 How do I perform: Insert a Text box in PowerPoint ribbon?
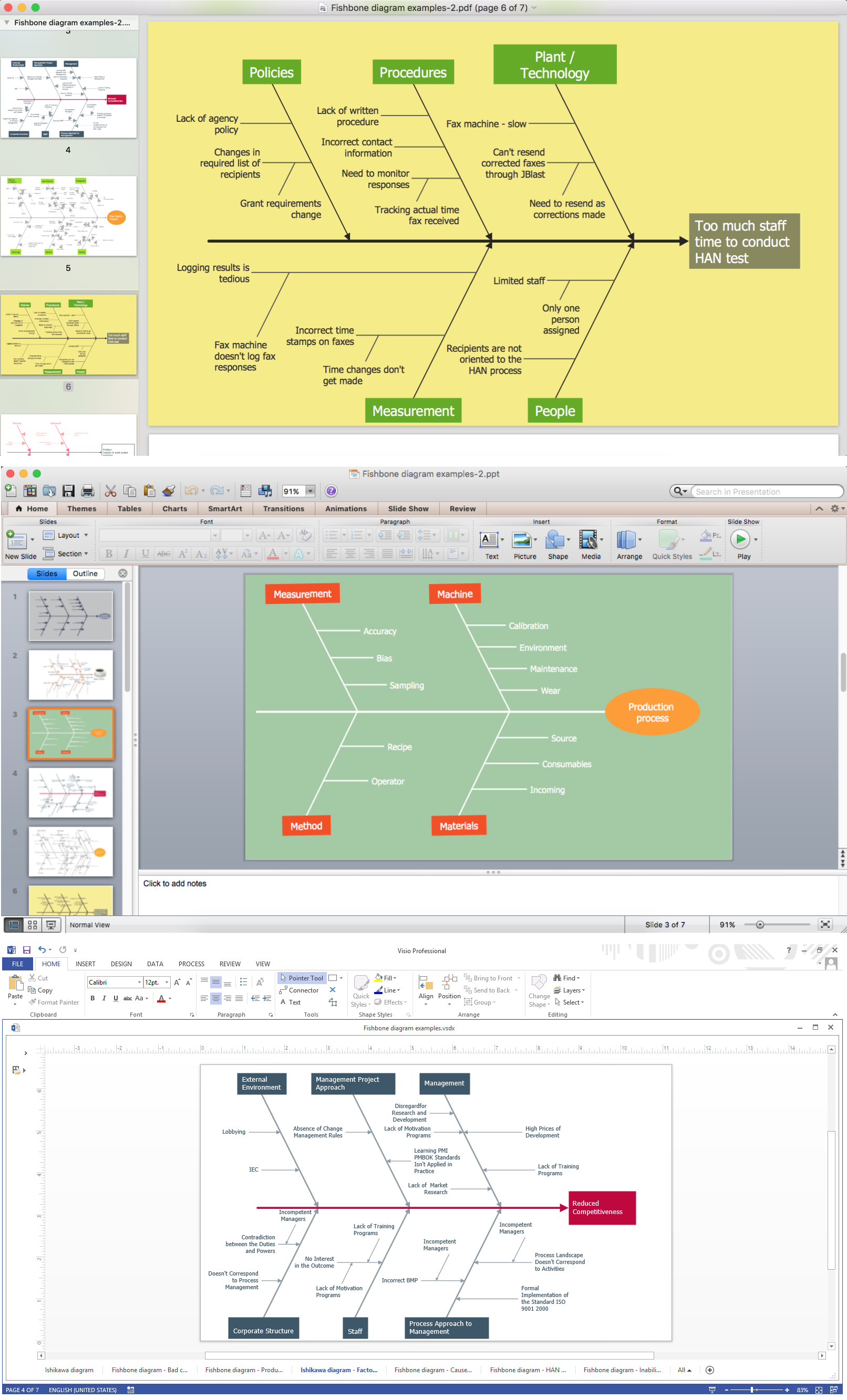(489, 540)
